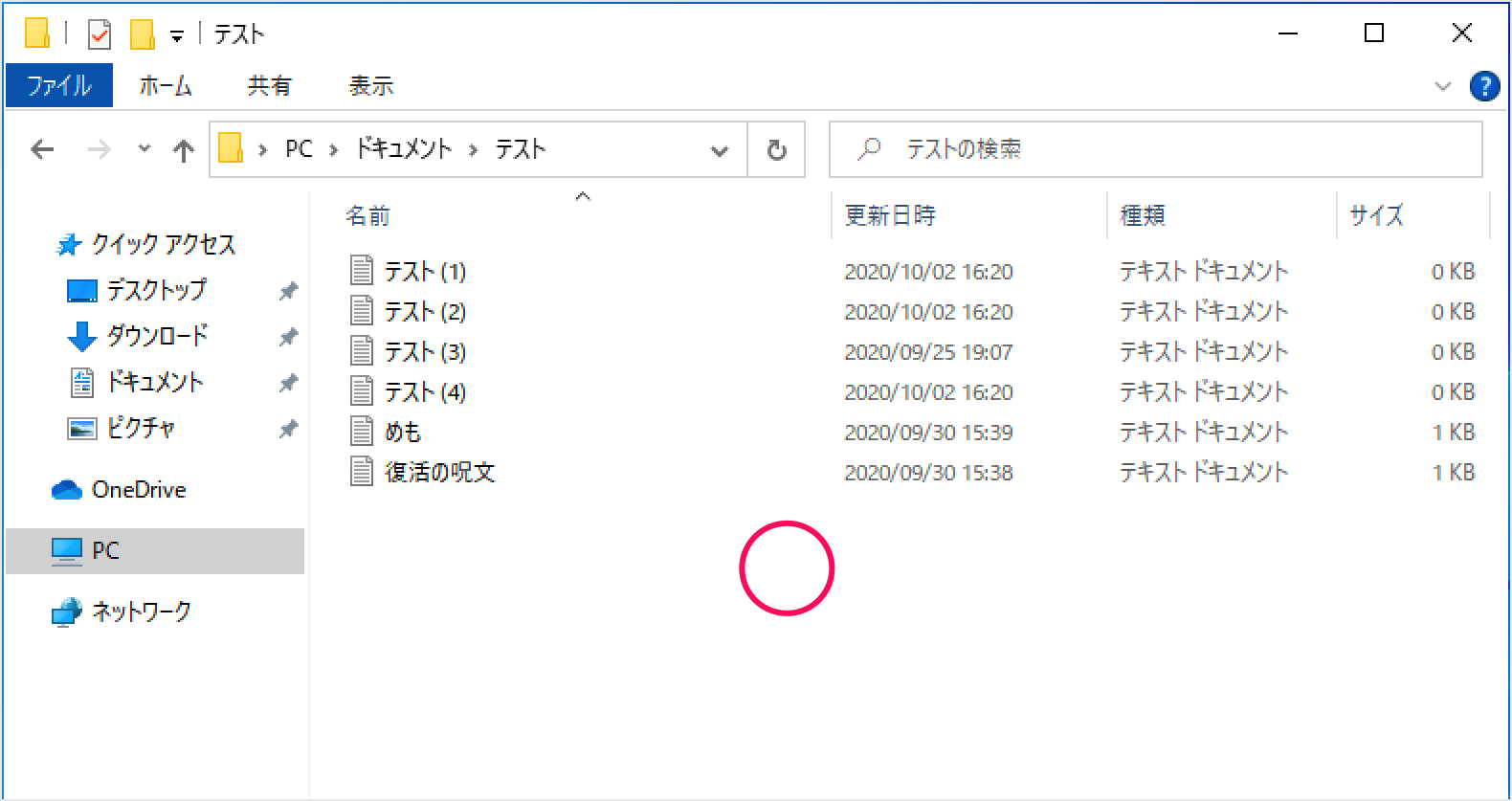Select the file テスト (3)
This screenshot has width=1512, height=801.
[425, 352]
